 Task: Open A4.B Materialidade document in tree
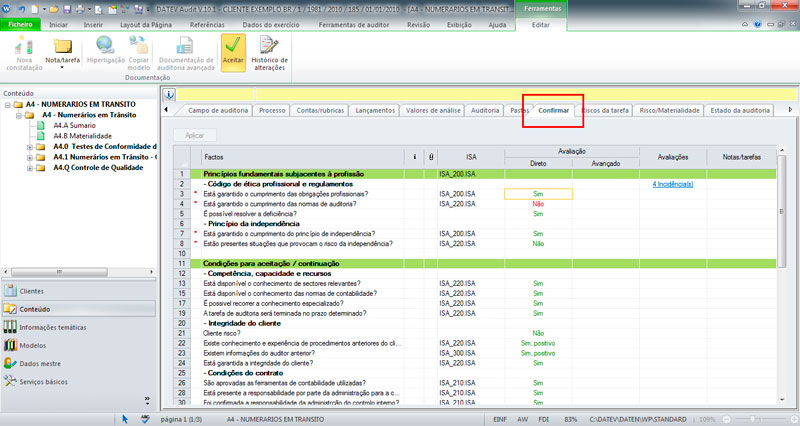[x=83, y=136]
